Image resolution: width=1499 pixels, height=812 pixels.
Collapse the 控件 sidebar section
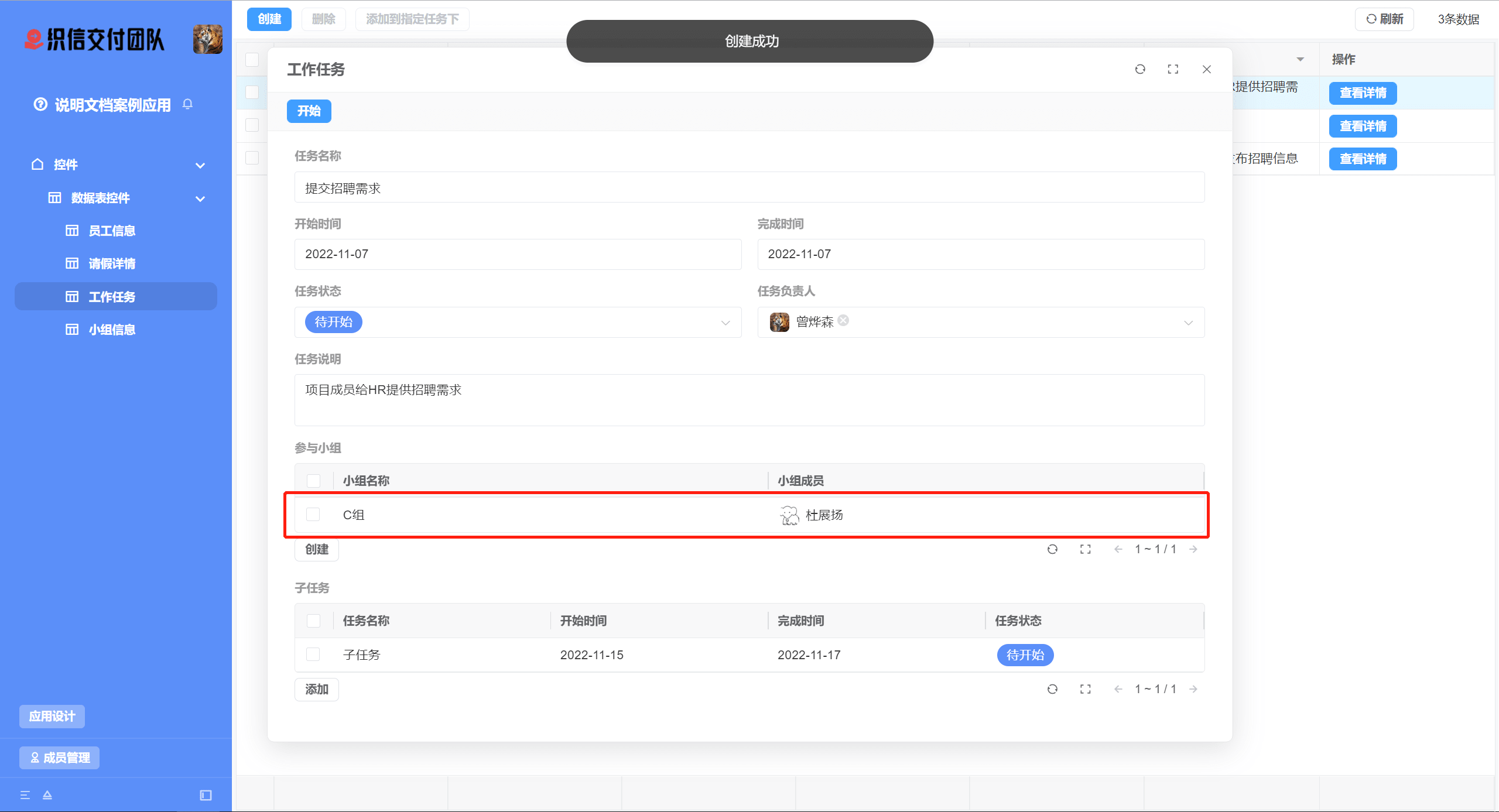200,165
